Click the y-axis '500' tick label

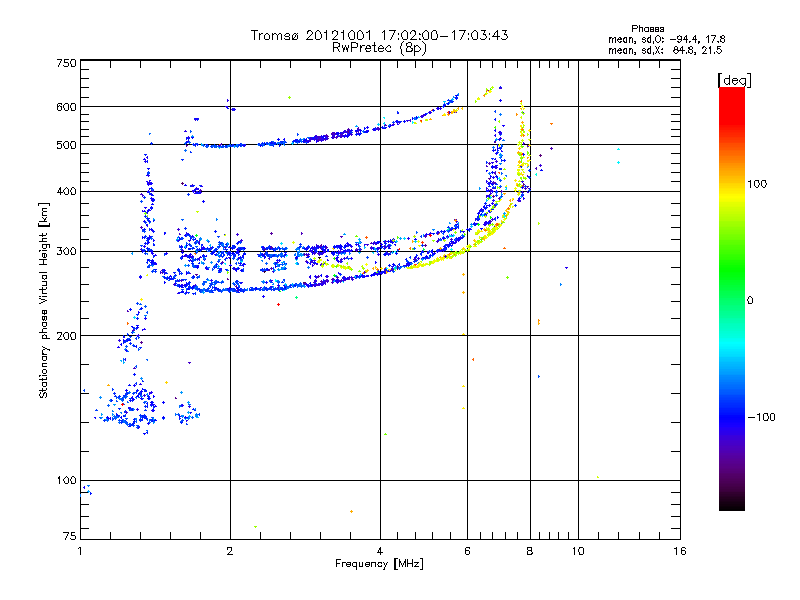[66, 145]
